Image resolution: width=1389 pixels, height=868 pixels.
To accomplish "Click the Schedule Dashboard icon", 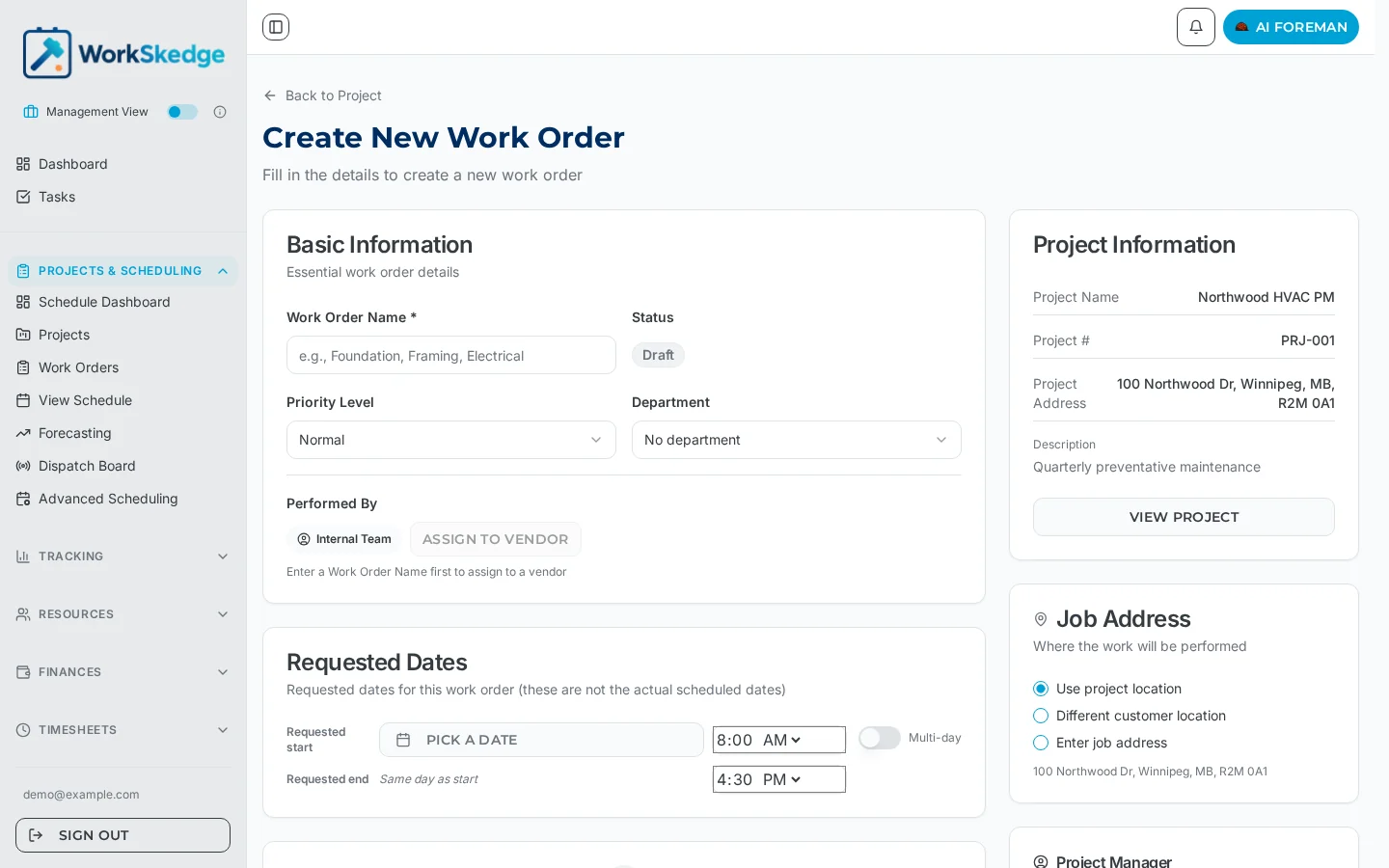I will tap(23, 302).
